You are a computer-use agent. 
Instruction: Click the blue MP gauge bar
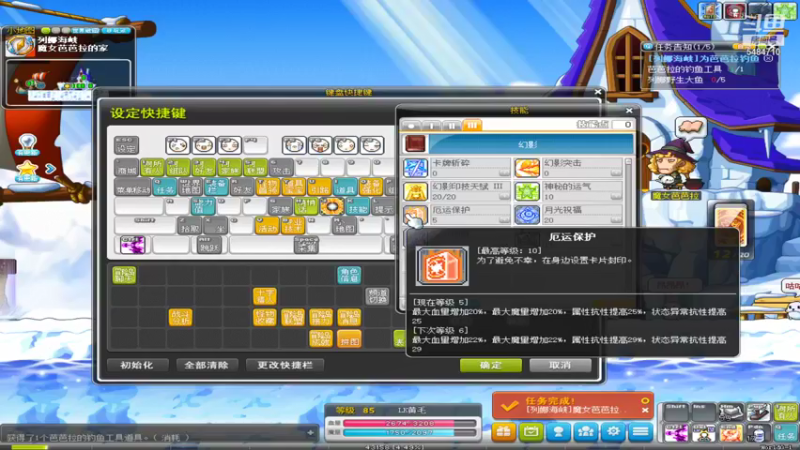click(x=410, y=432)
